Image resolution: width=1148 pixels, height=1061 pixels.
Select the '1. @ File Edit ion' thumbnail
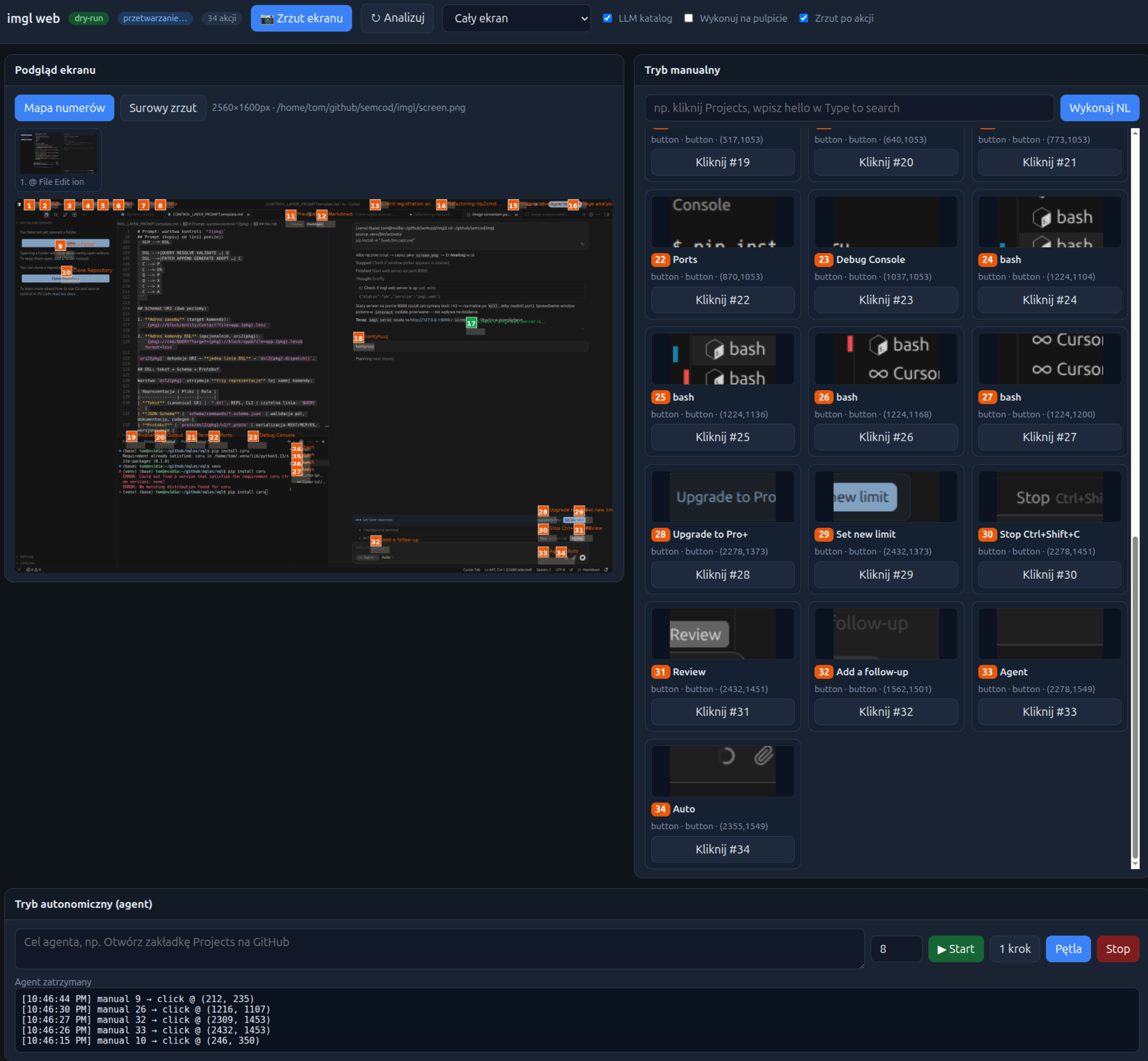58,160
